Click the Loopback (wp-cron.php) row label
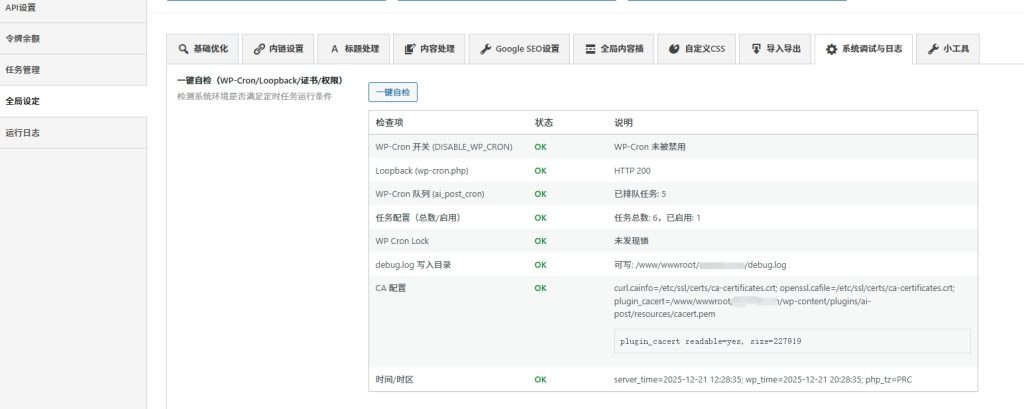 [422, 171]
